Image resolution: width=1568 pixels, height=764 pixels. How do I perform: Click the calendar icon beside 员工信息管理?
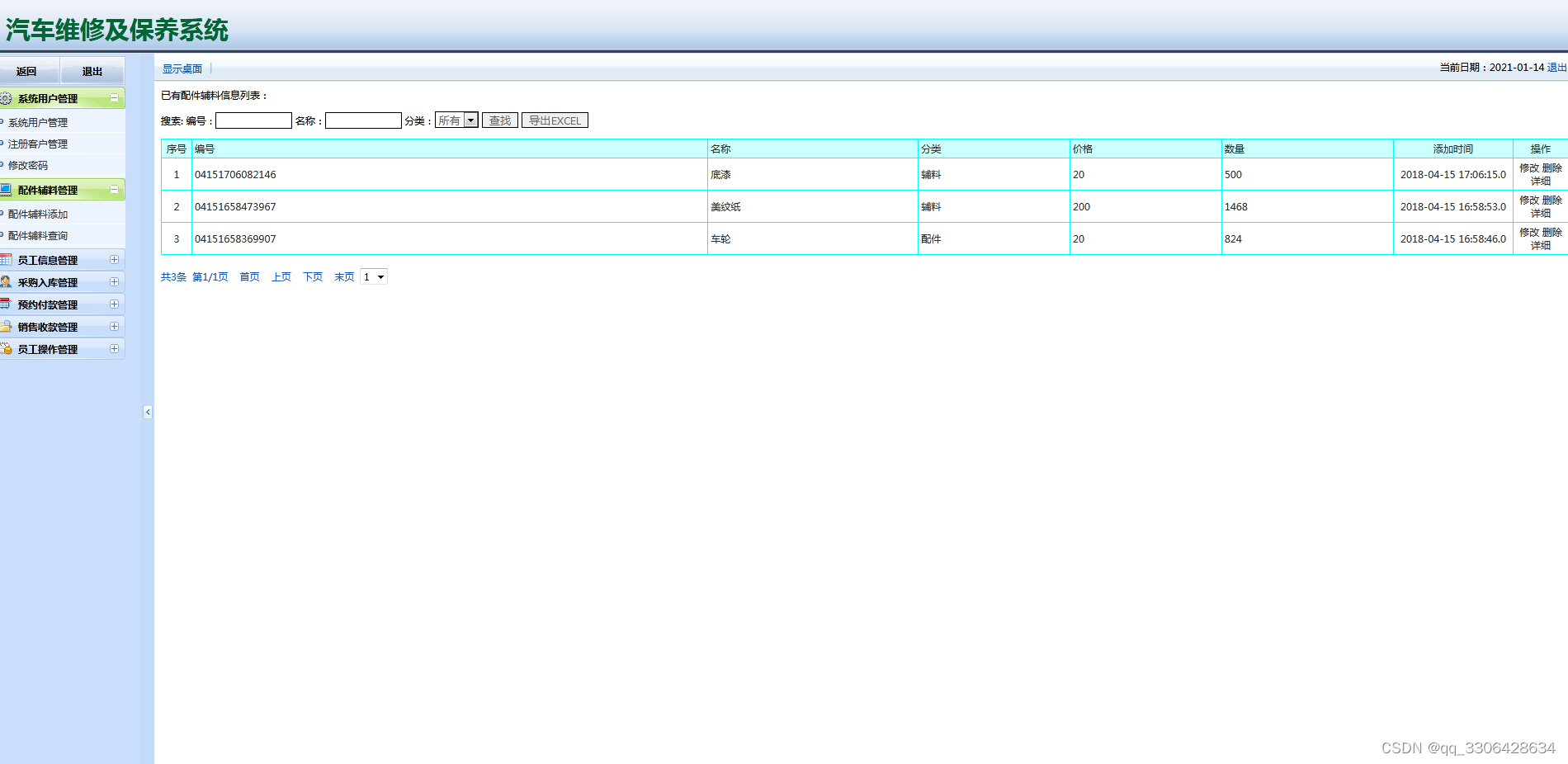tap(6, 260)
